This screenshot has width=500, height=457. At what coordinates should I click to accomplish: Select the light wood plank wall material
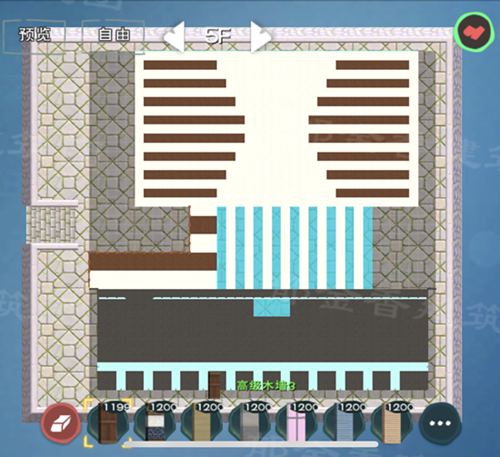(391, 424)
